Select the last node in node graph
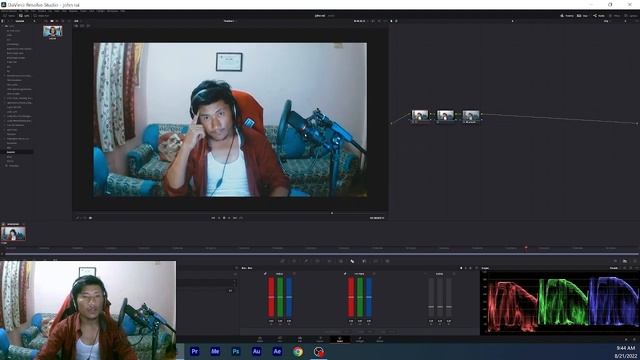 [x=471, y=115]
